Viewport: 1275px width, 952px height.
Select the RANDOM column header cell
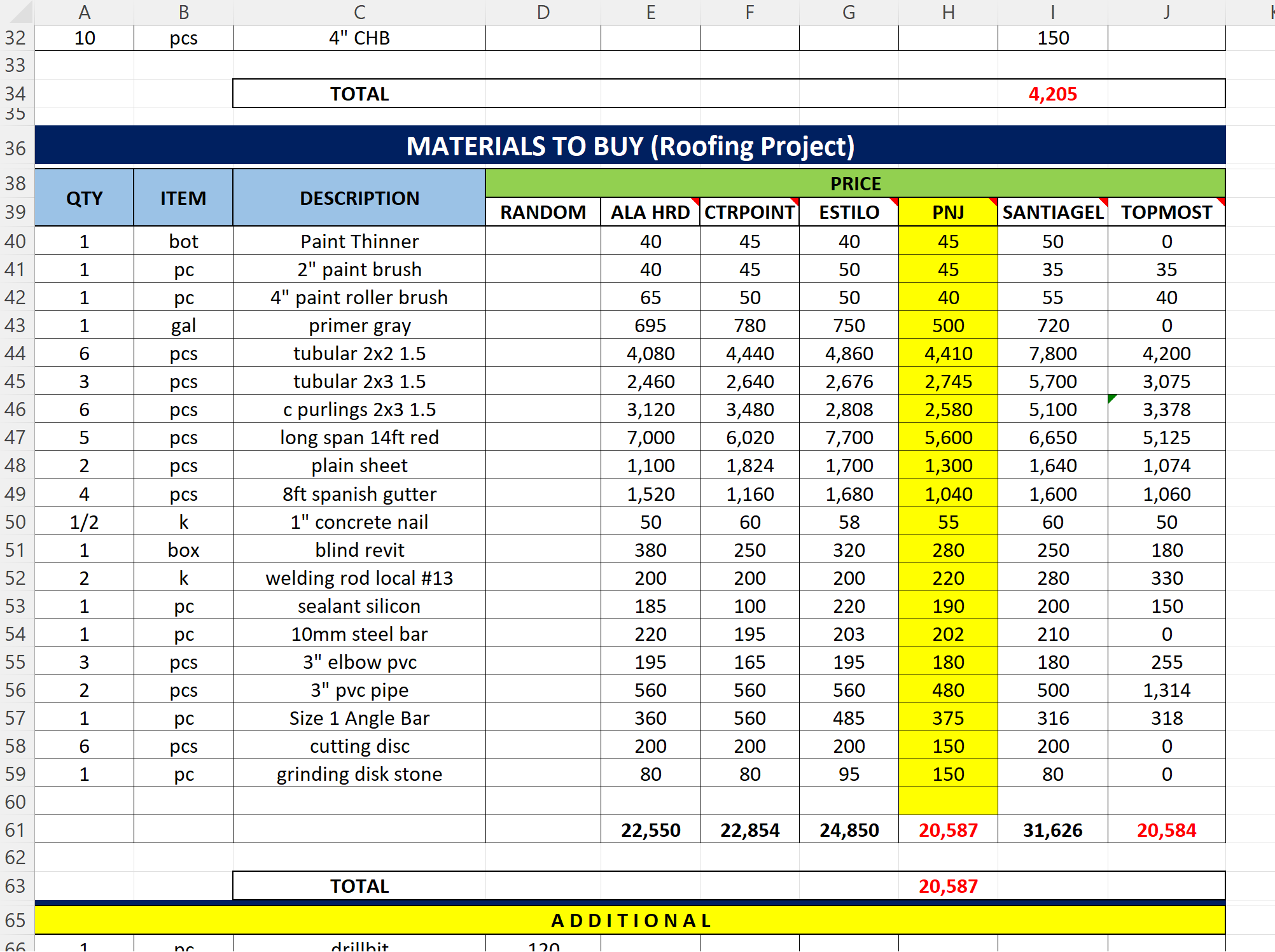542,212
